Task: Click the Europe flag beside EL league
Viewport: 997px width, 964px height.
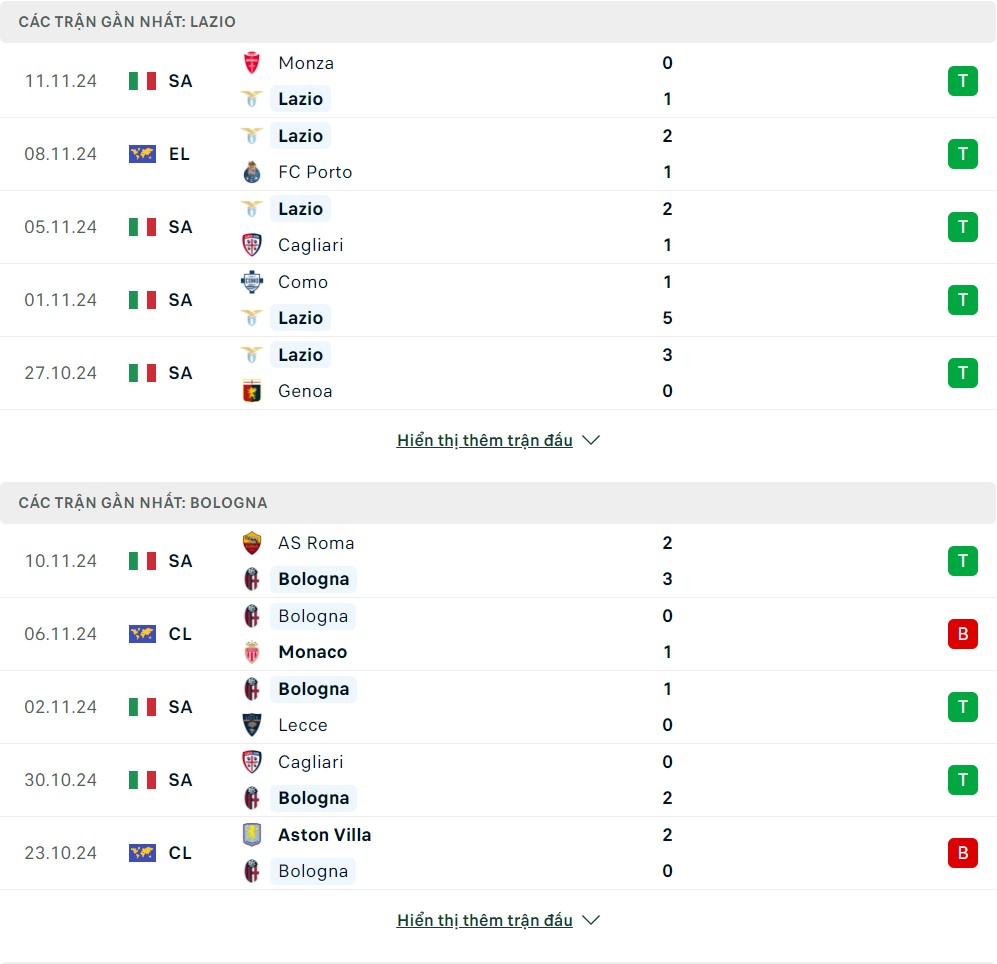Action: click(x=142, y=154)
